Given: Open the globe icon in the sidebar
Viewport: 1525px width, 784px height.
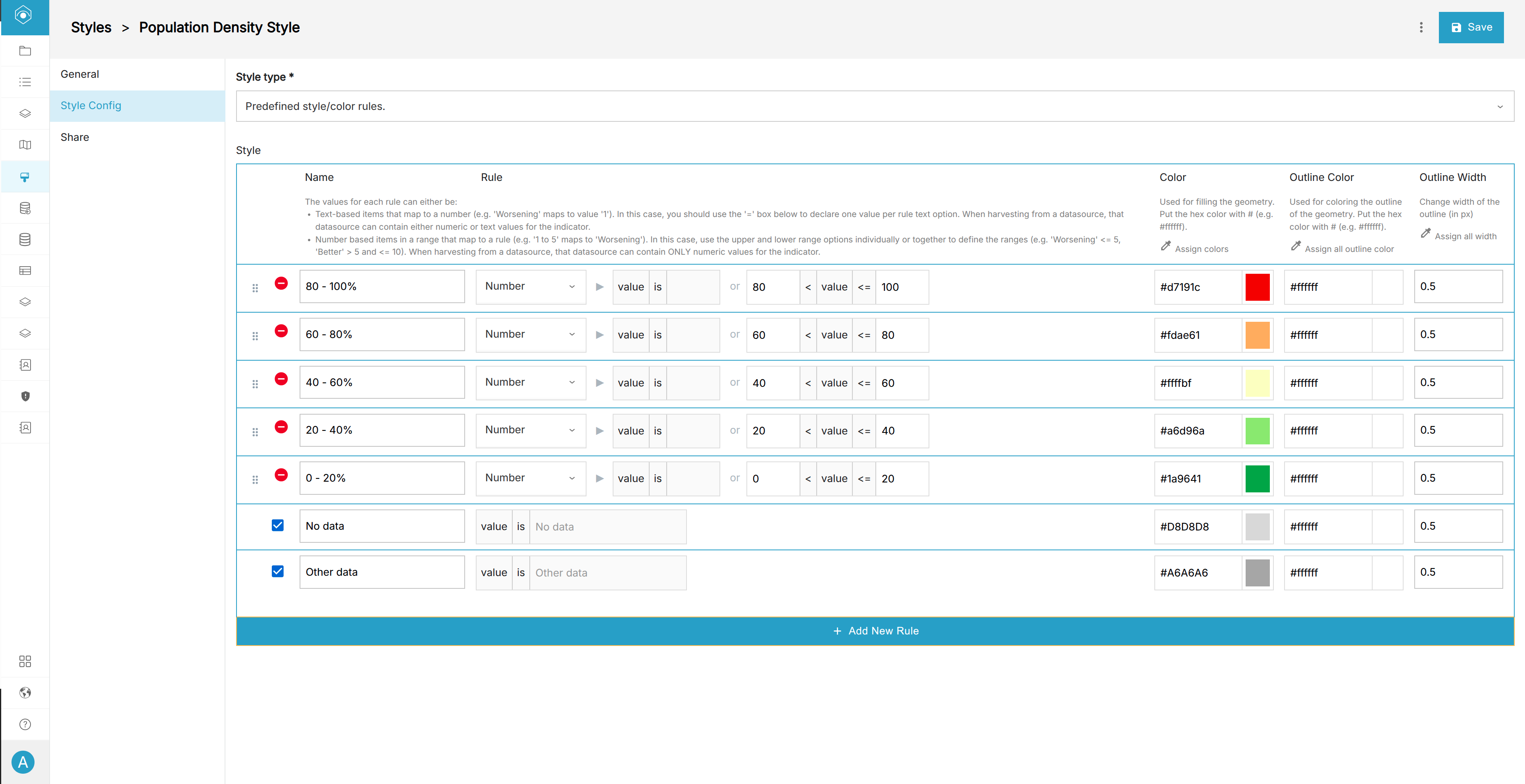Looking at the screenshot, I should tap(25, 693).
